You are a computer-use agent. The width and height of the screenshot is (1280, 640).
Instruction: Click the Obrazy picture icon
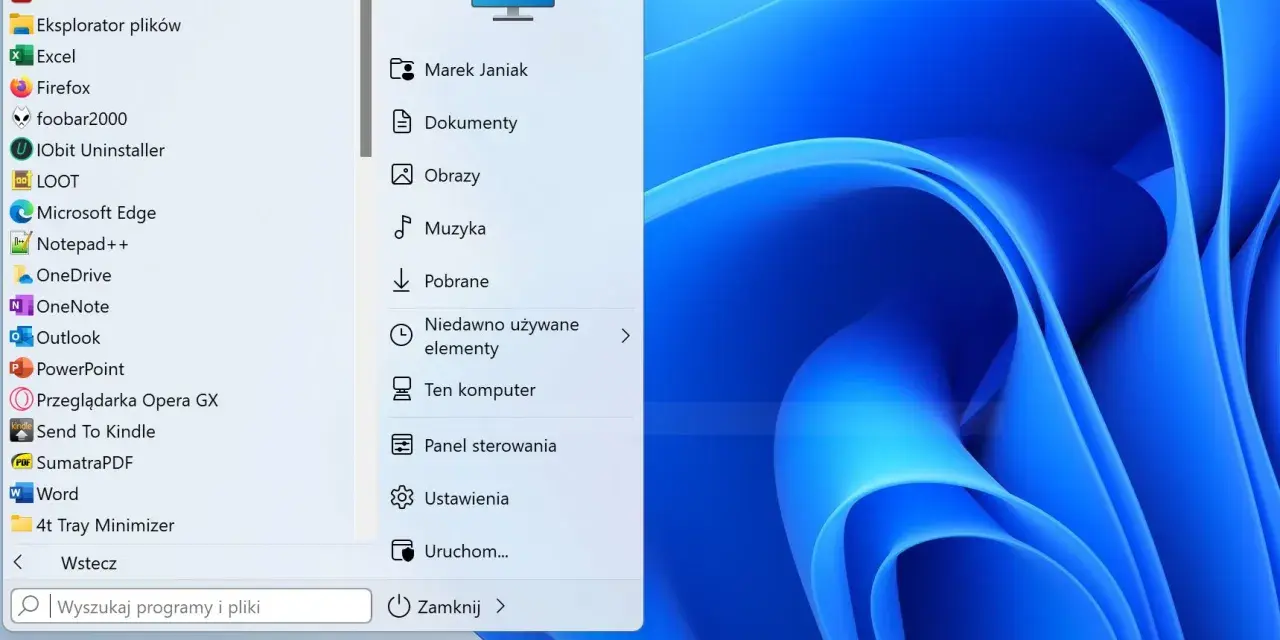(x=402, y=175)
